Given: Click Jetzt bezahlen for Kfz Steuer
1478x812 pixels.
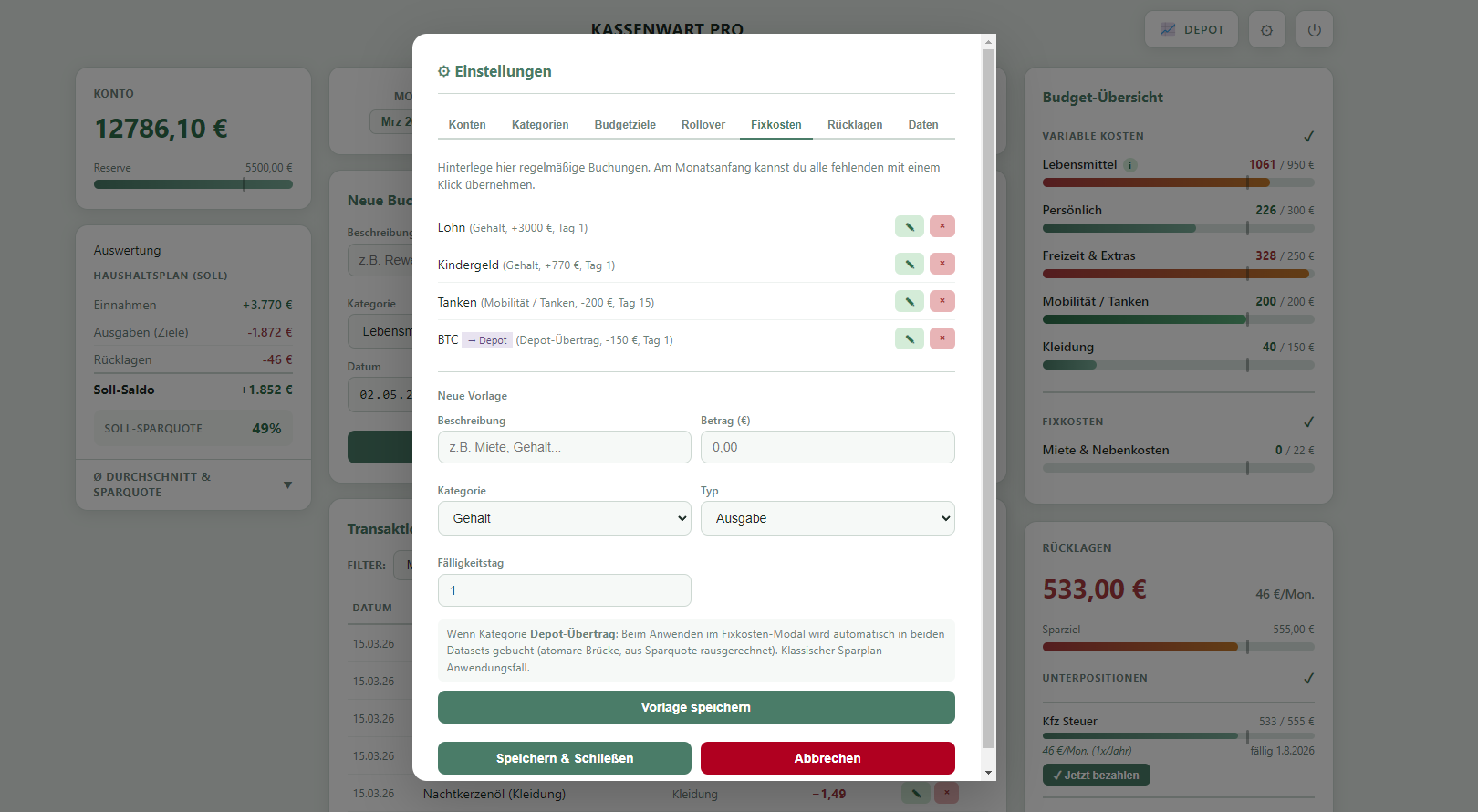Looking at the screenshot, I should [x=1096, y=775].
